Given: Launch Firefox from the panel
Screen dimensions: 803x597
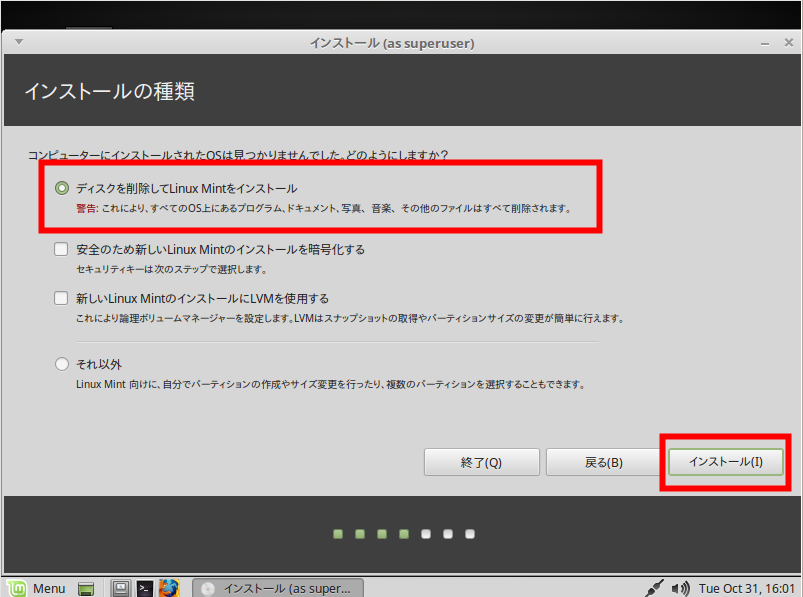Looking at the screenshot, I should (168, 588).
